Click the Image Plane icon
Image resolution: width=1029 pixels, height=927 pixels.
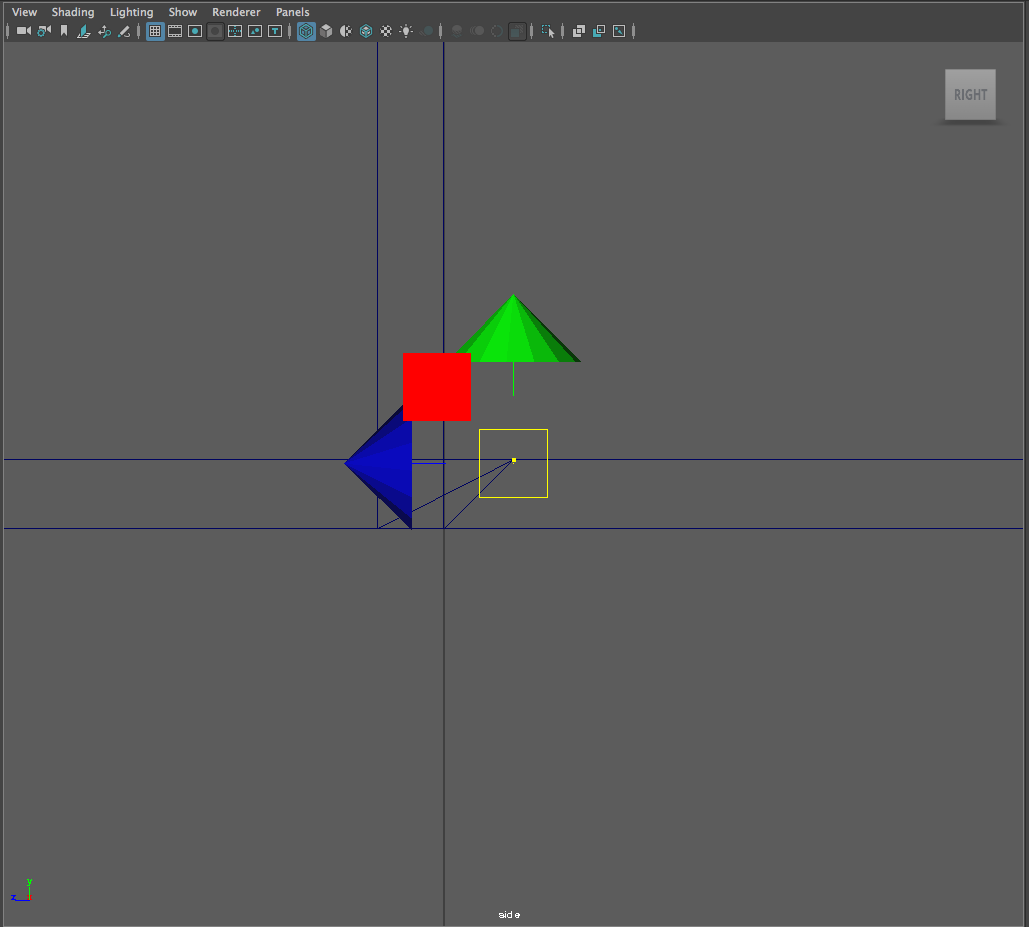pos(83,31)
